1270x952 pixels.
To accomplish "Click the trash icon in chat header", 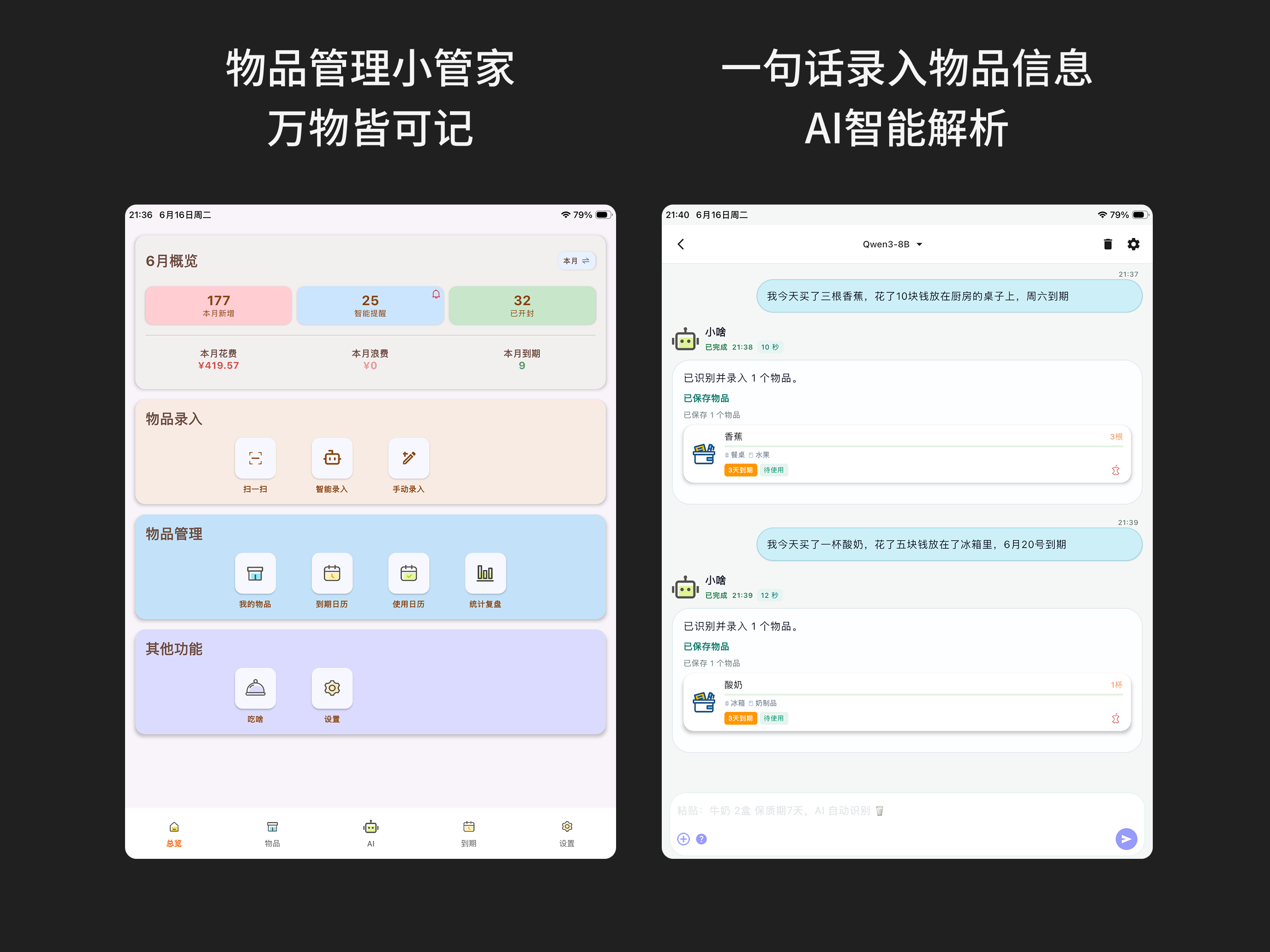I will (x=1108, y=244).
